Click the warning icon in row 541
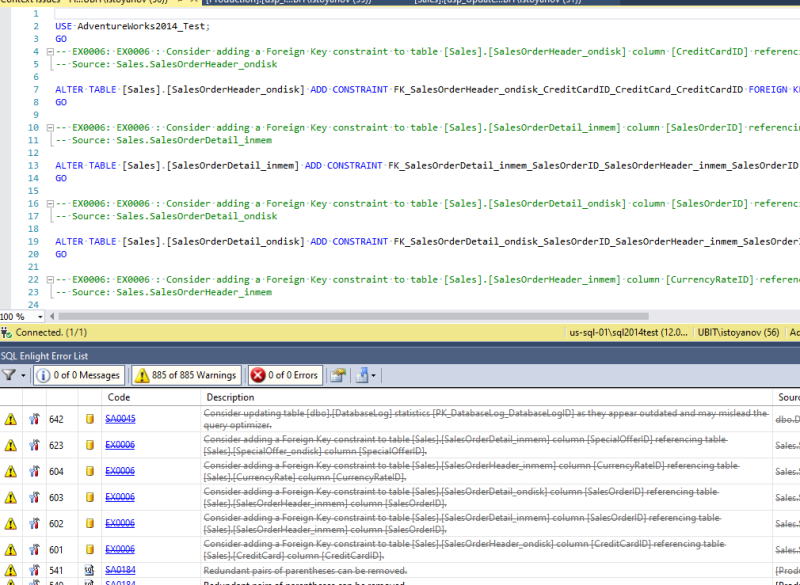Screen dimensions: 800x585 coord(11,570)
